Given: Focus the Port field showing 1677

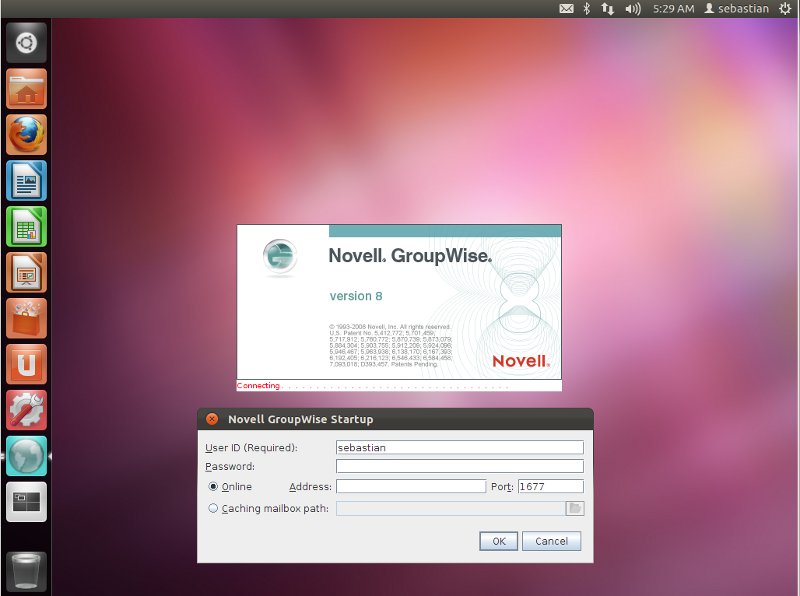Looking at the screenshot, I should (x=551, y=486).
